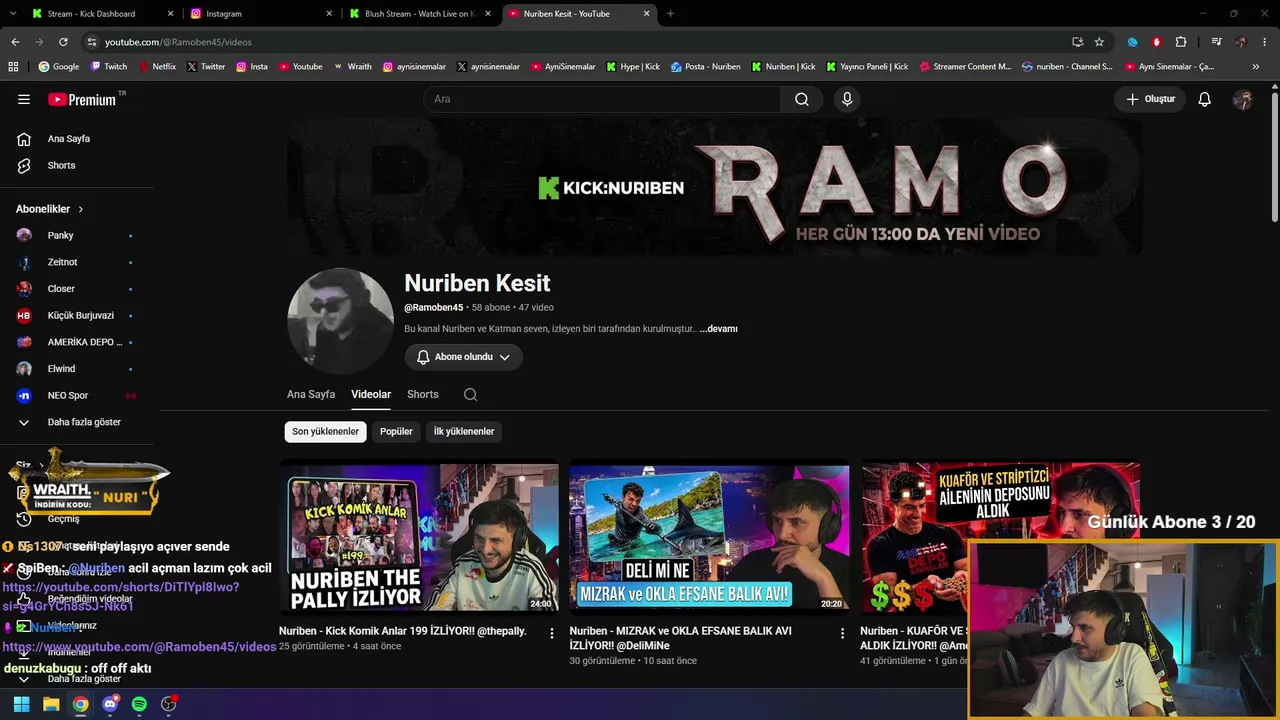Image resolution: width=1280 pixels, height=720 pixels.
Task: Open options menu for Kick Komik Anlar video
Action: pos(552,633)
